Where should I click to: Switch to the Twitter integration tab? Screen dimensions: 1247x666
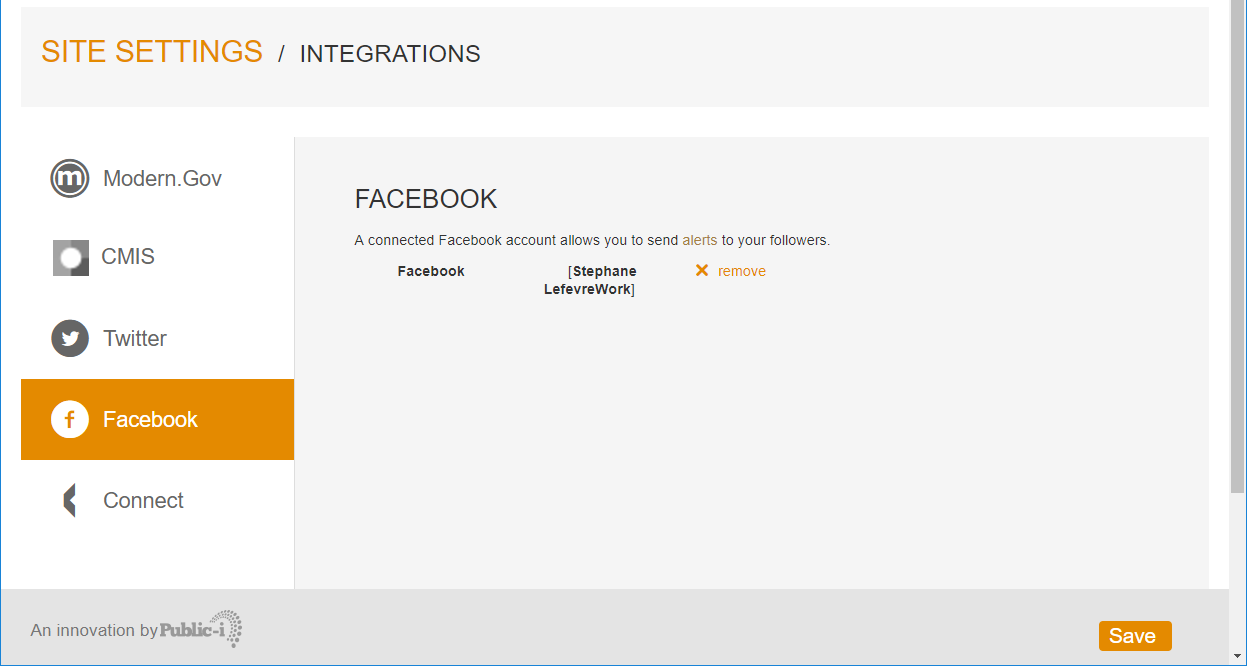point(134,338)
